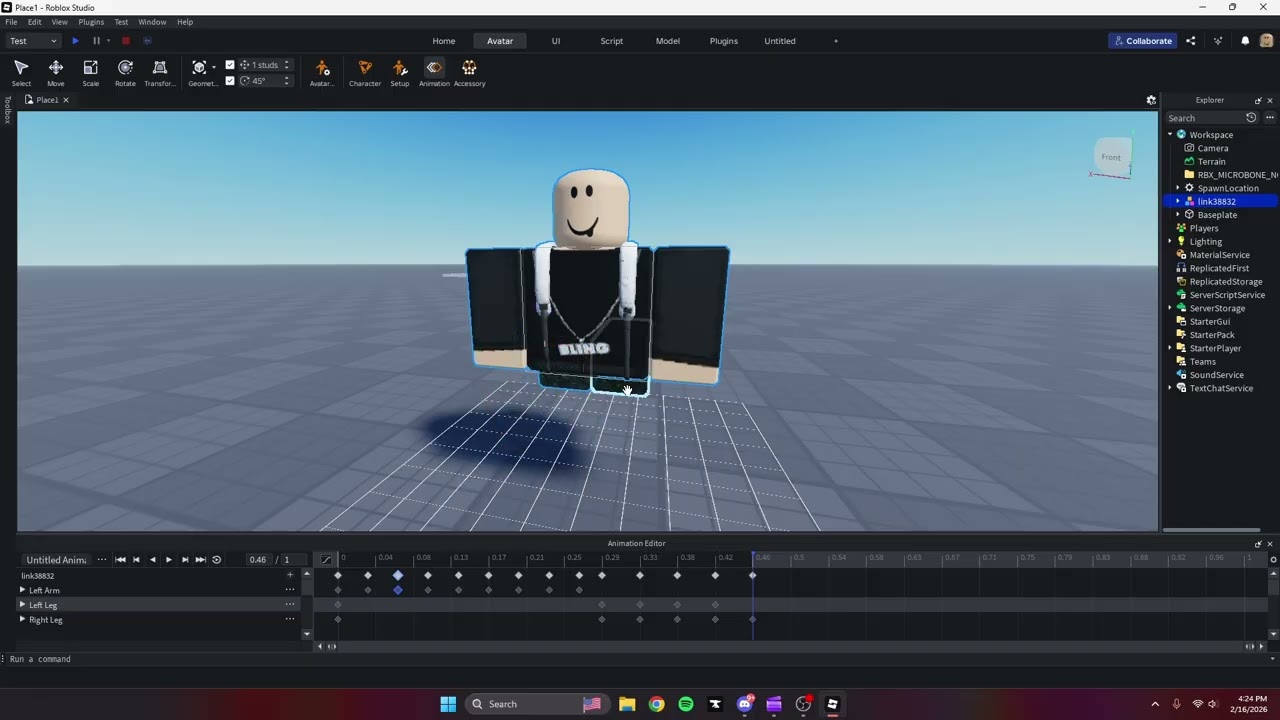
Task: Expand the SpawnLocation node
Action: tap(1178, 188)
